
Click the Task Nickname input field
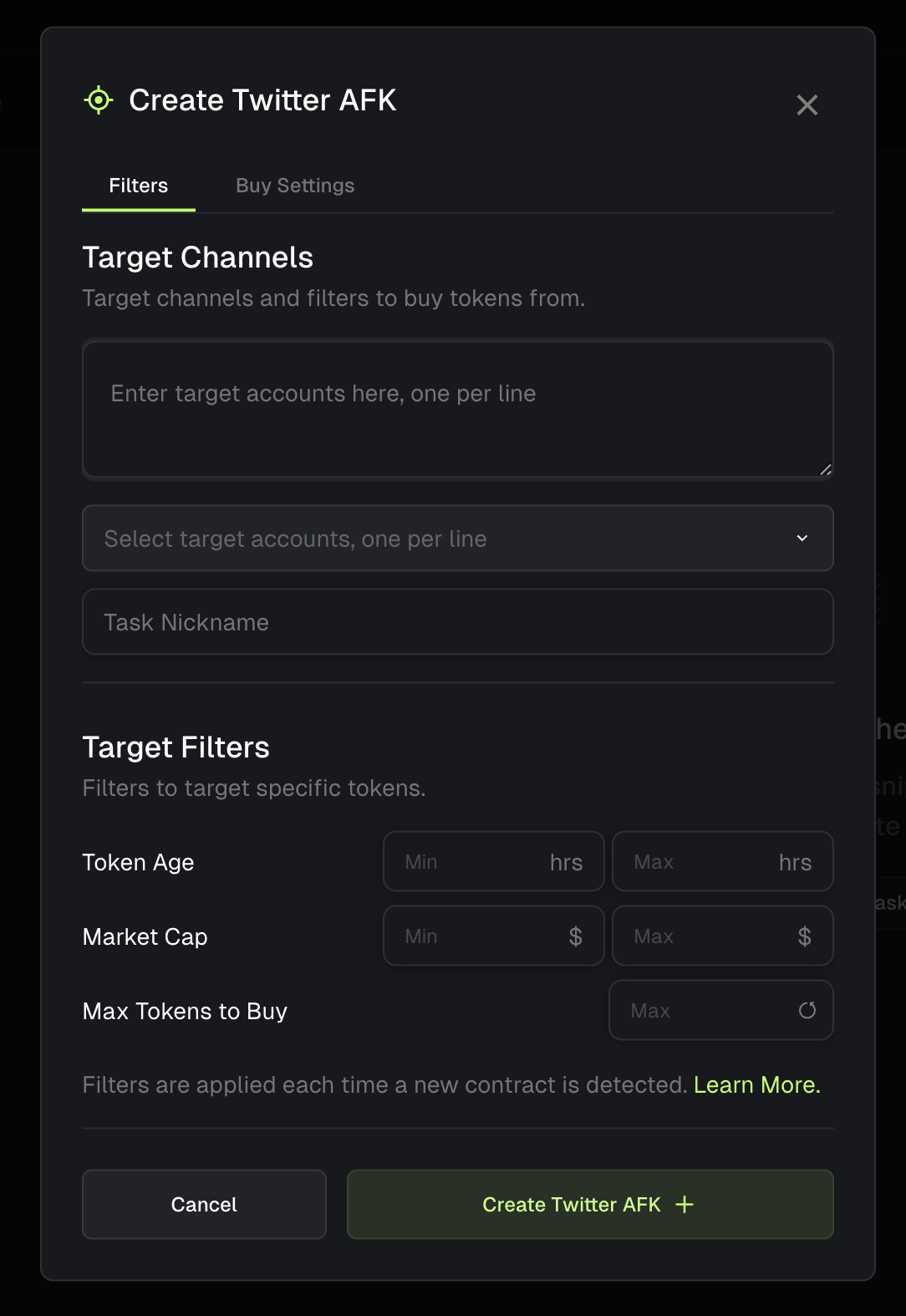[x=457, y=622]
